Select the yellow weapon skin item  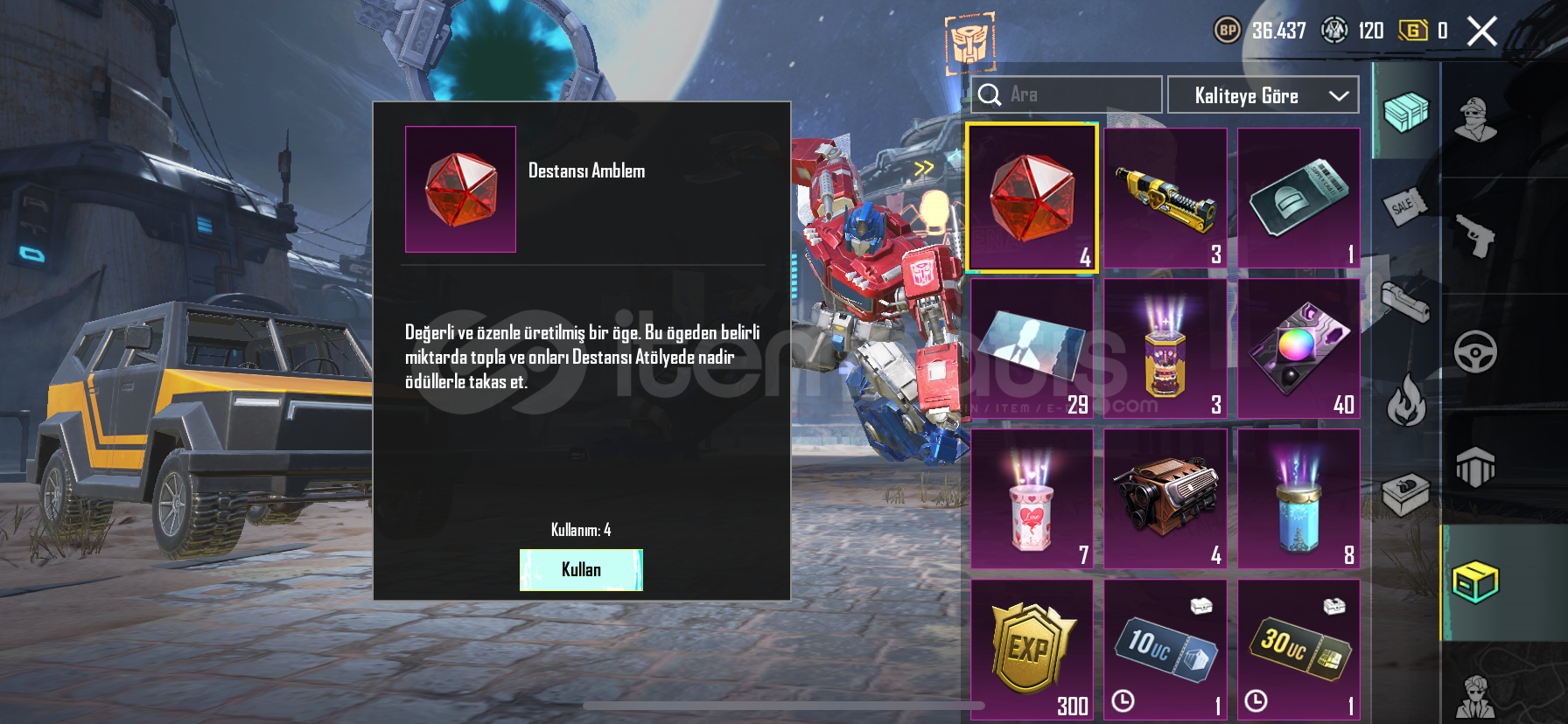(x=1165, y=198)
